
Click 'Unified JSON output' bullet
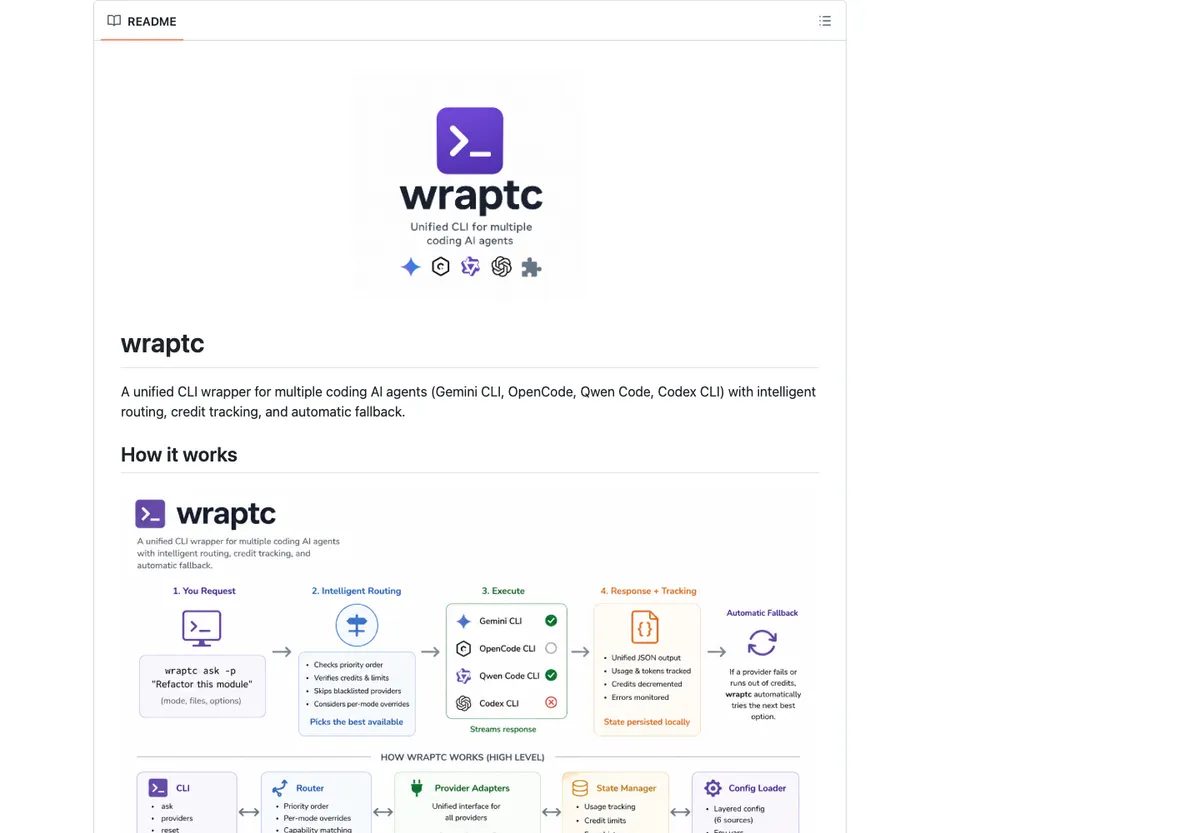tap(646, 658)
